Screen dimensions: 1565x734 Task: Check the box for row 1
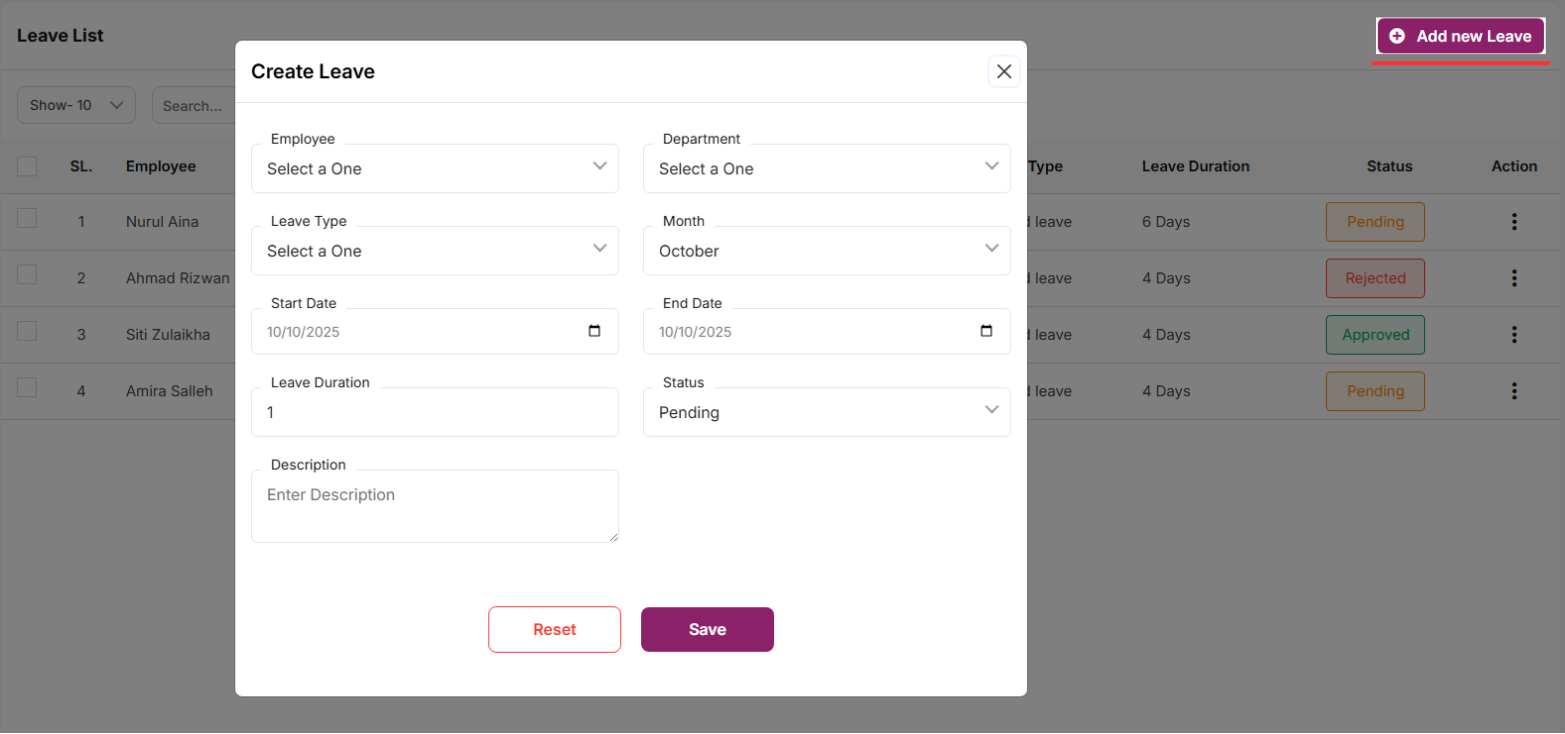pyautogui.click(x=27, y=218)
